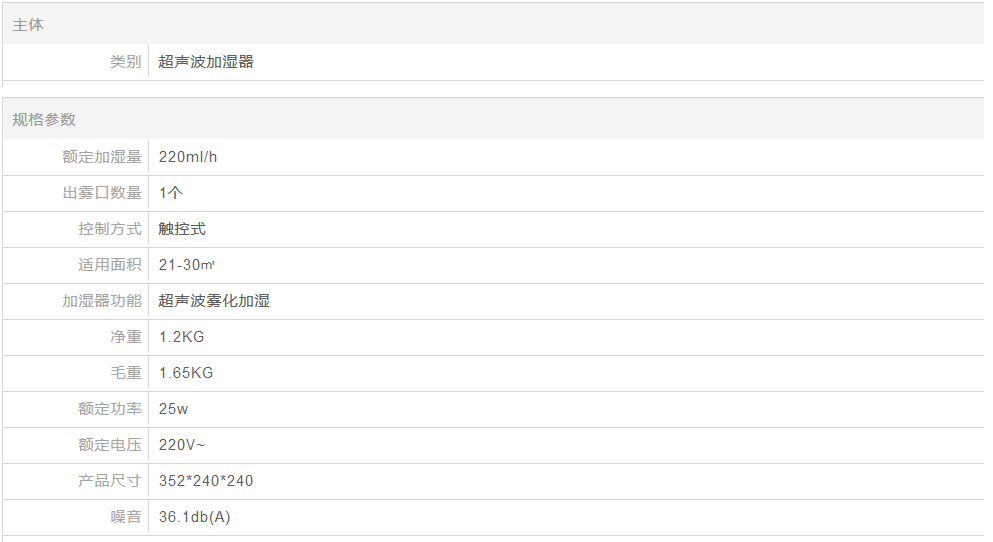
Task: Select the 噪音 label
Action: tap(126, 517)
